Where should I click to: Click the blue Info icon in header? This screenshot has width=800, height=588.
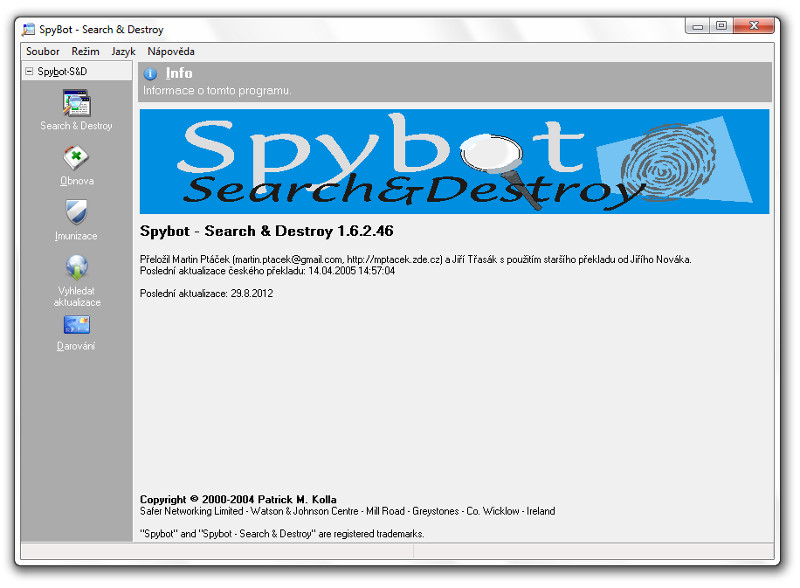click(150, 74)
